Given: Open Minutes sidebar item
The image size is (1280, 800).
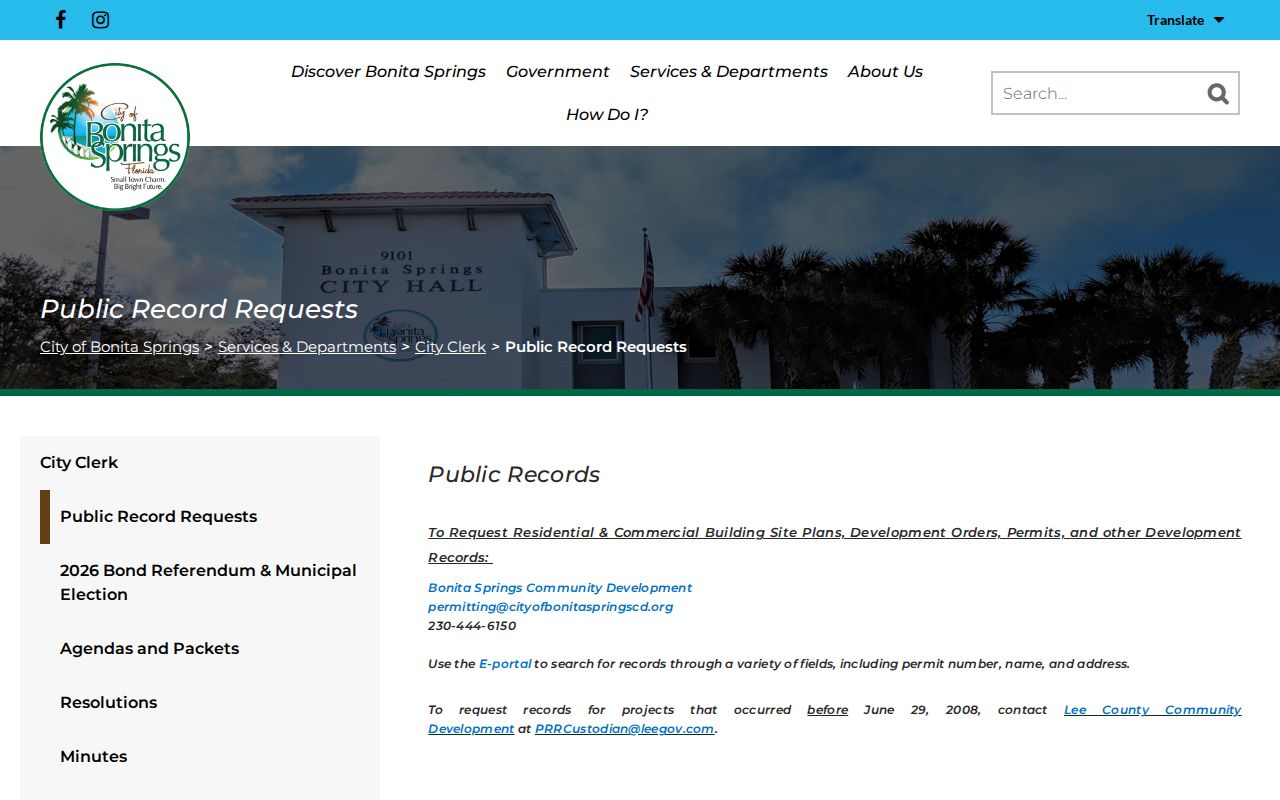Looking at the screenshot, I should pyautogui.click(x=94, y=756).
